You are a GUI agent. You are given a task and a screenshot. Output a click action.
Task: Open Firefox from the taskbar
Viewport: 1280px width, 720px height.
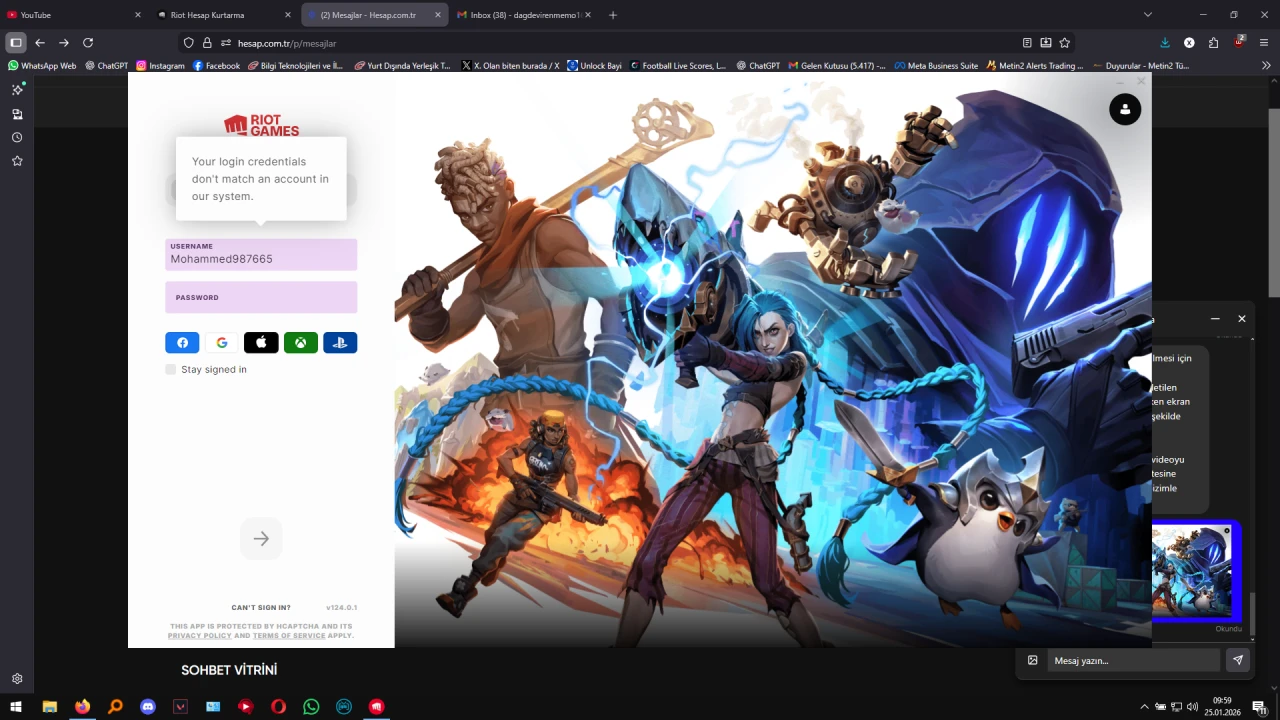[x=82, y=706]
